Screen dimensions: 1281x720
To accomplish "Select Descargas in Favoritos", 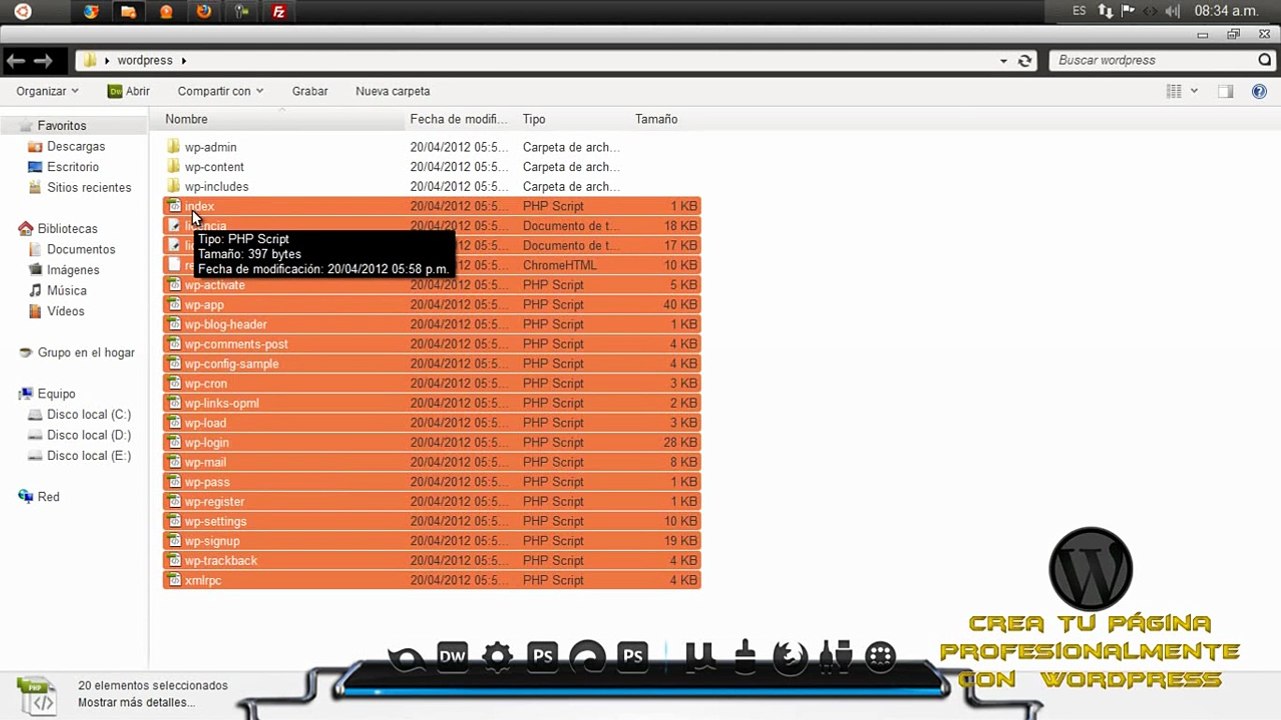I will pyautogui.click(x=76, y=146).
